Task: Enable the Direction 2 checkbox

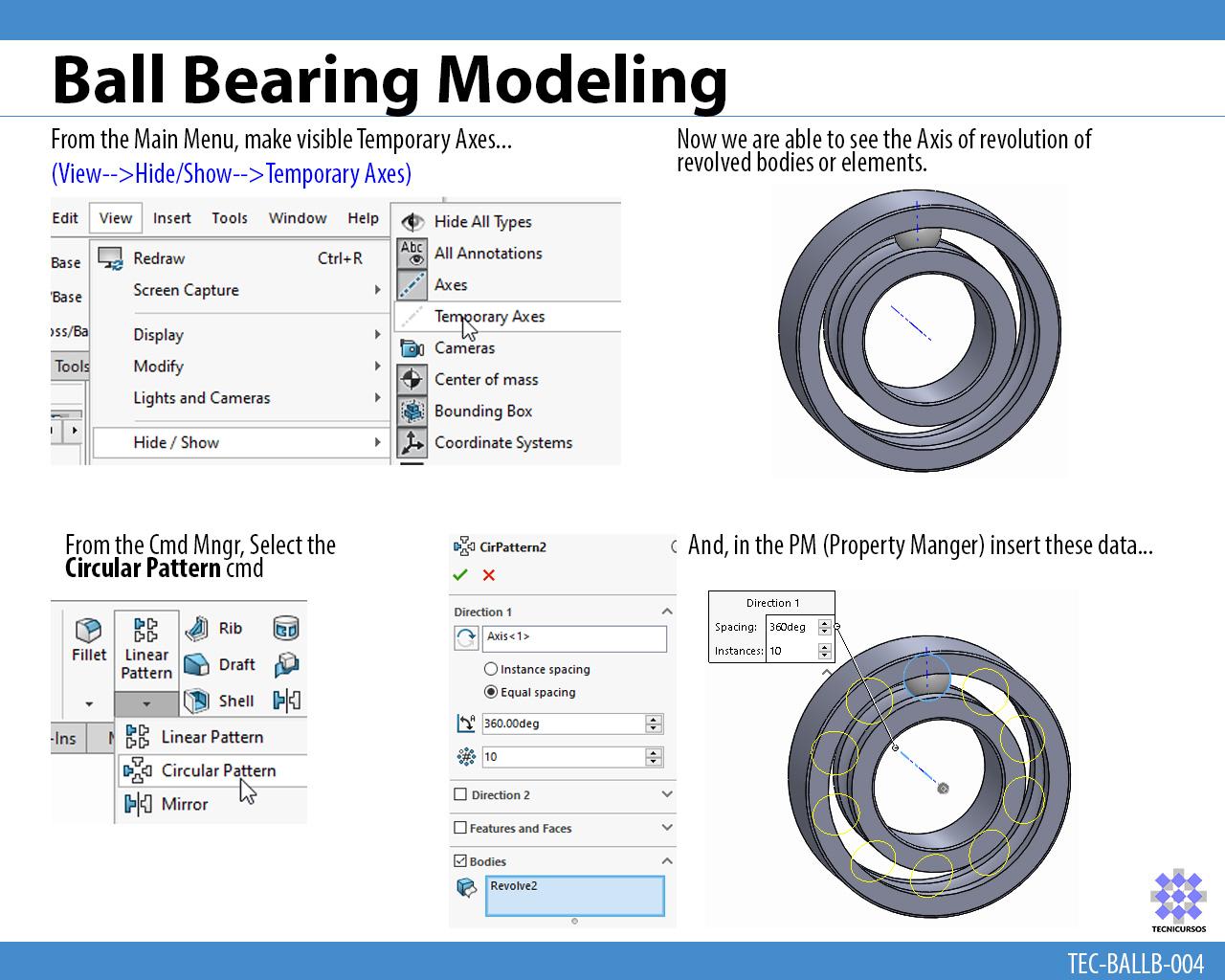Action: (x=460, y=794)
